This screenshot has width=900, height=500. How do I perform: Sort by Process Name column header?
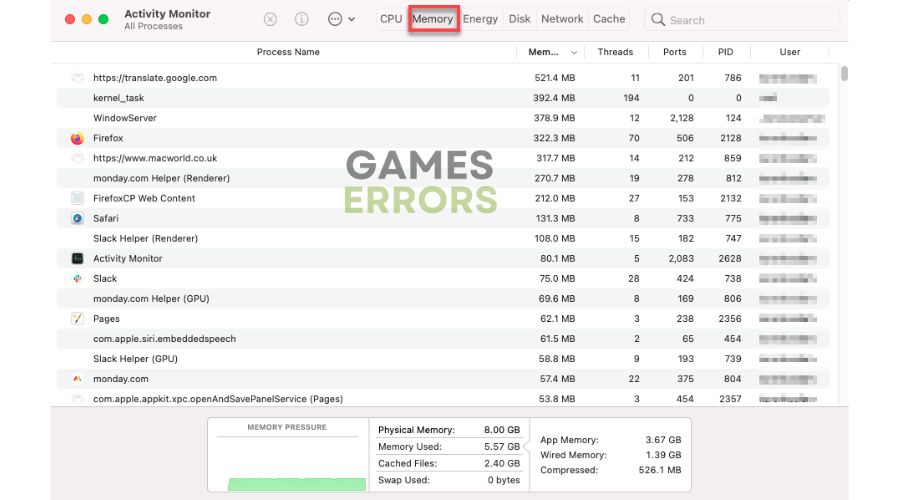click(x=288, y=52)
